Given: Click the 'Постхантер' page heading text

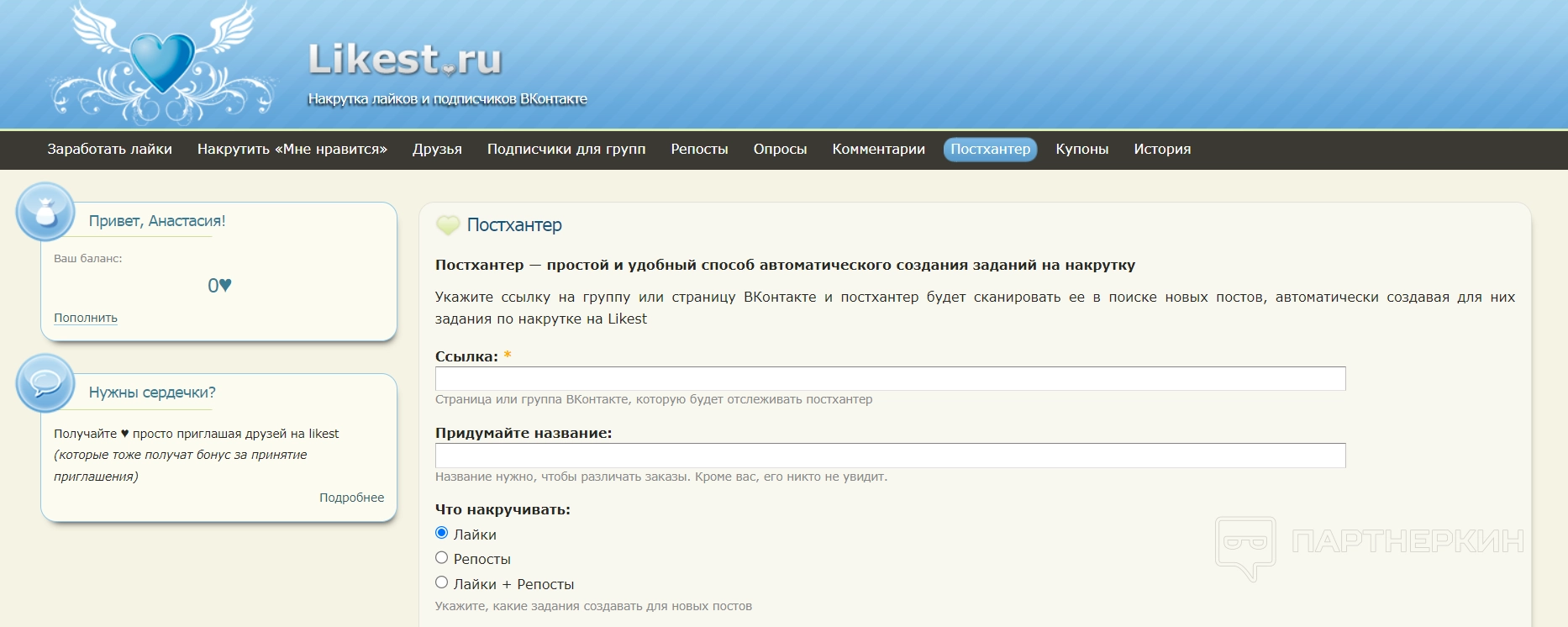Looking at the screenshot, I should tap(514, 225).
